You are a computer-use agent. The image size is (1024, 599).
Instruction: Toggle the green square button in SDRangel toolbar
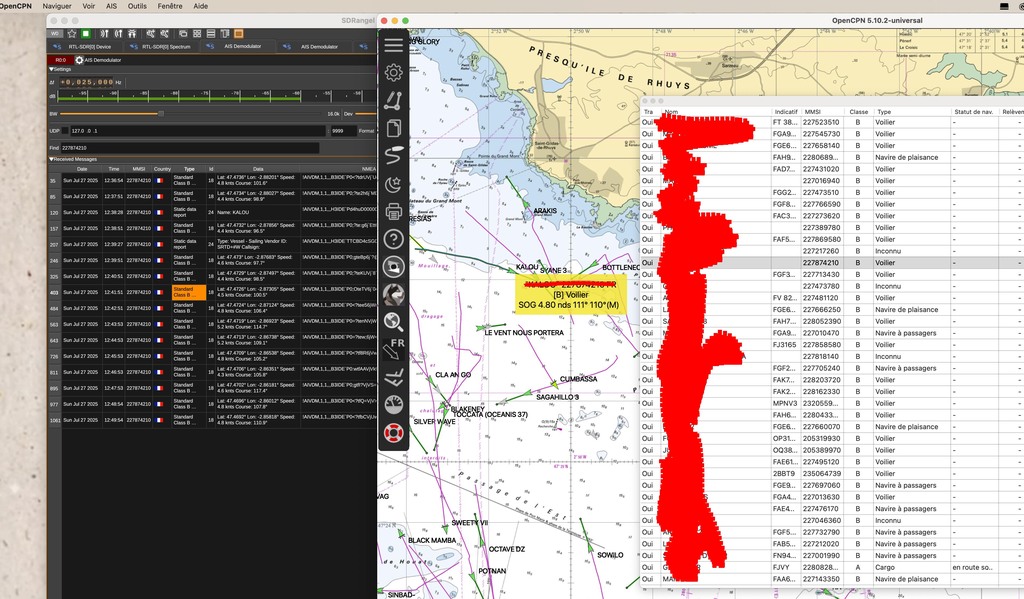click(x=86, y=33)
